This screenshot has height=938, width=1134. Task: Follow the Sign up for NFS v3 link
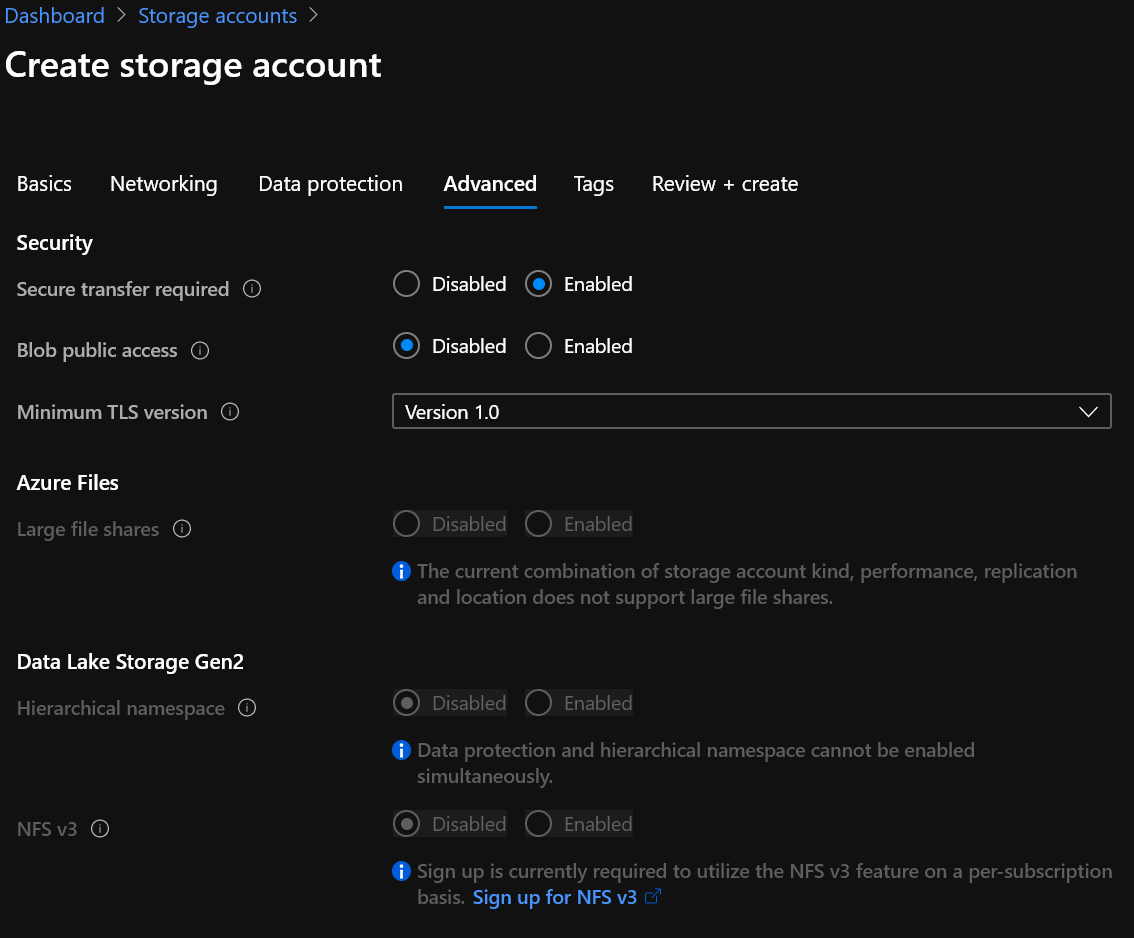[555, 898]
